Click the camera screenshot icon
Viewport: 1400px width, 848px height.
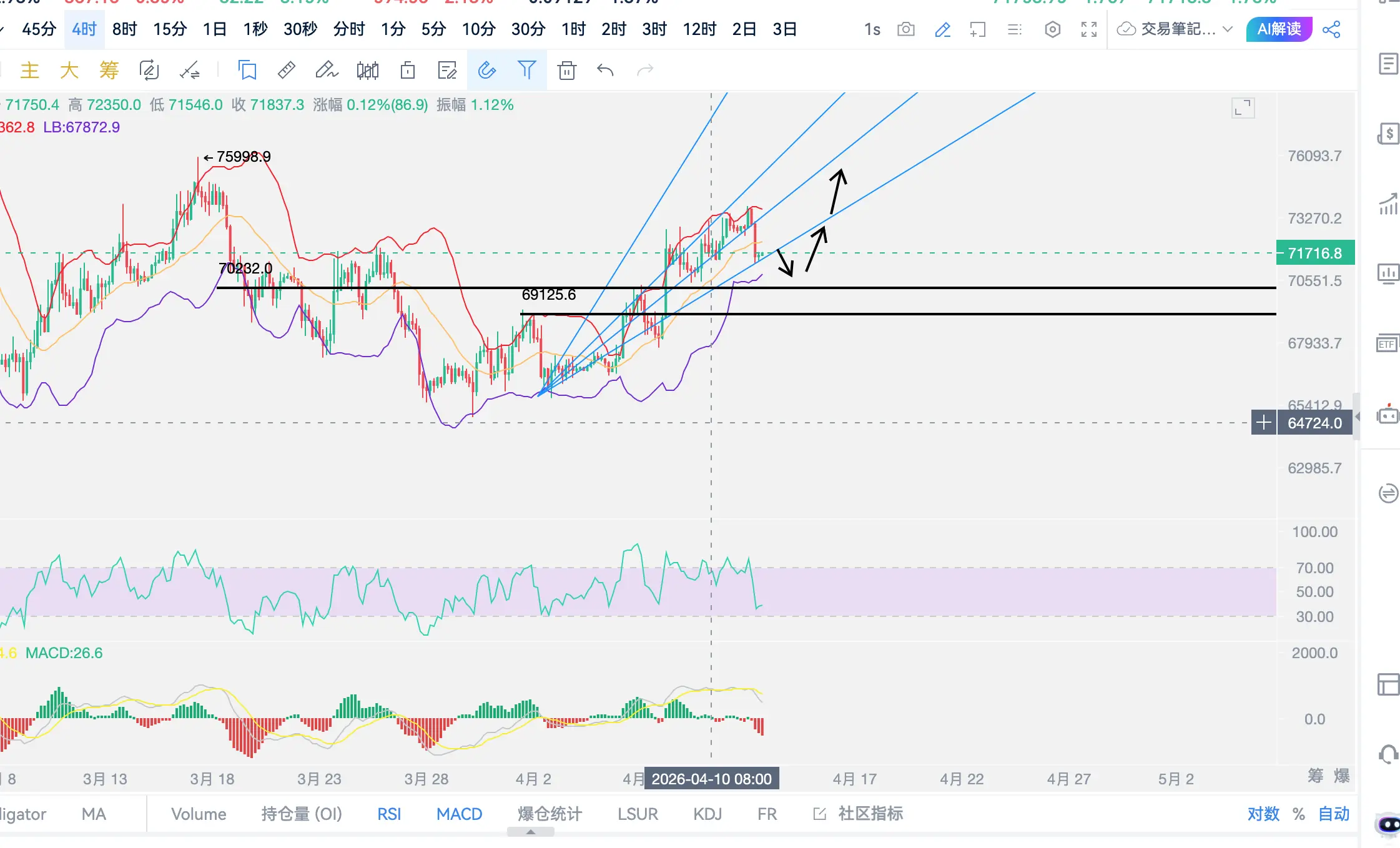coord(905,29)
